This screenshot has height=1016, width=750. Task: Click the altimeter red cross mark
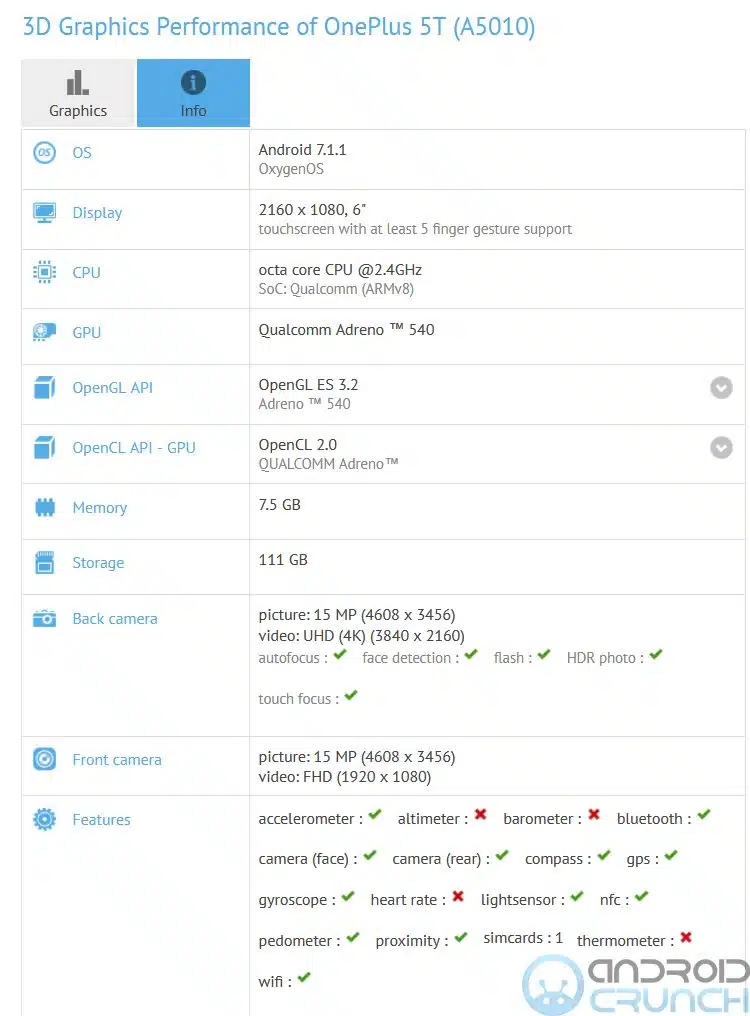(480, 816)
